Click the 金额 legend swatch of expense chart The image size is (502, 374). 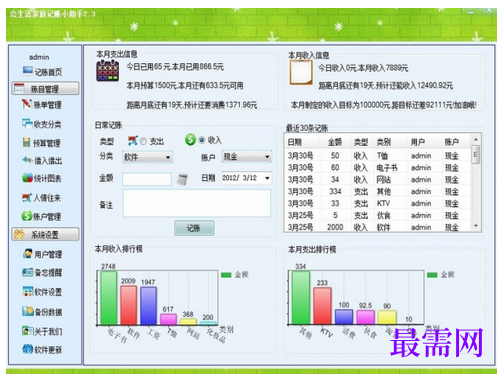pos(432,275)
